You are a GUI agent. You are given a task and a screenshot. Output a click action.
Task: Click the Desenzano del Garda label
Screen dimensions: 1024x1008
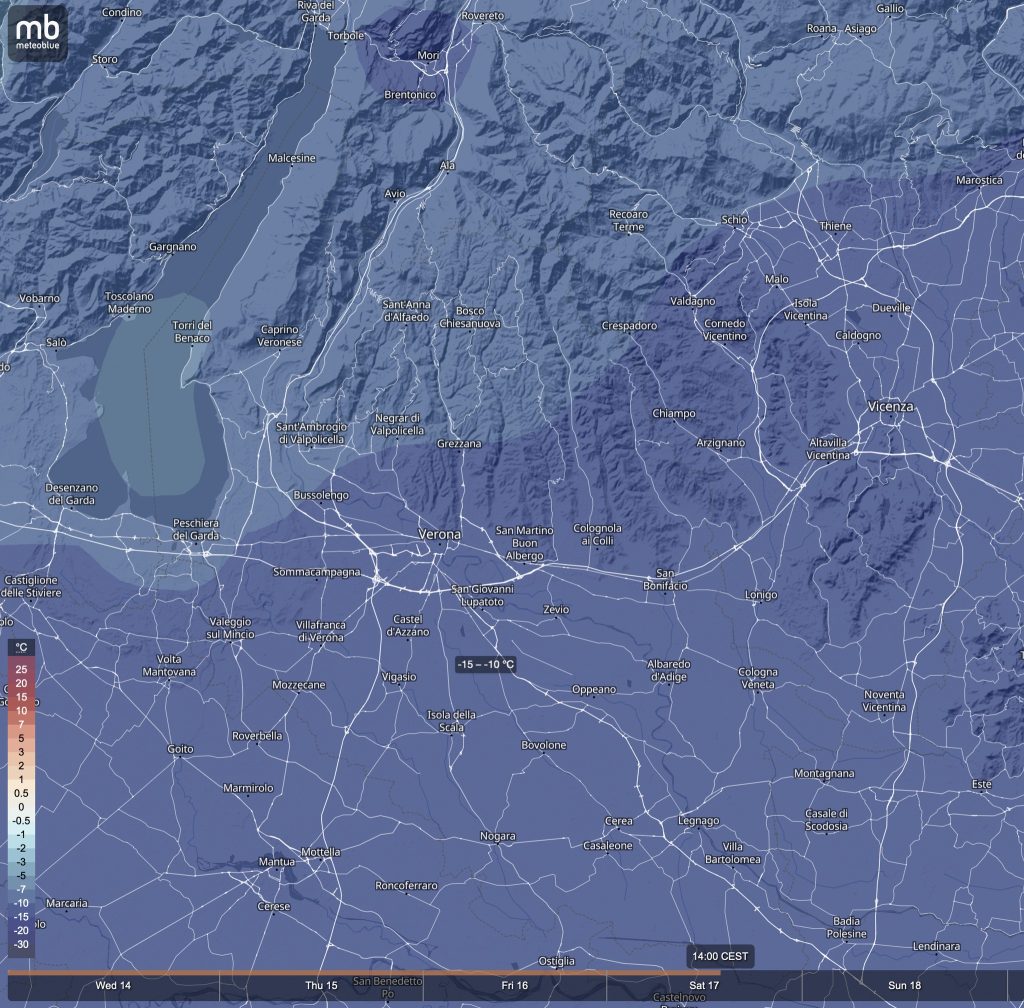(72, 494)
